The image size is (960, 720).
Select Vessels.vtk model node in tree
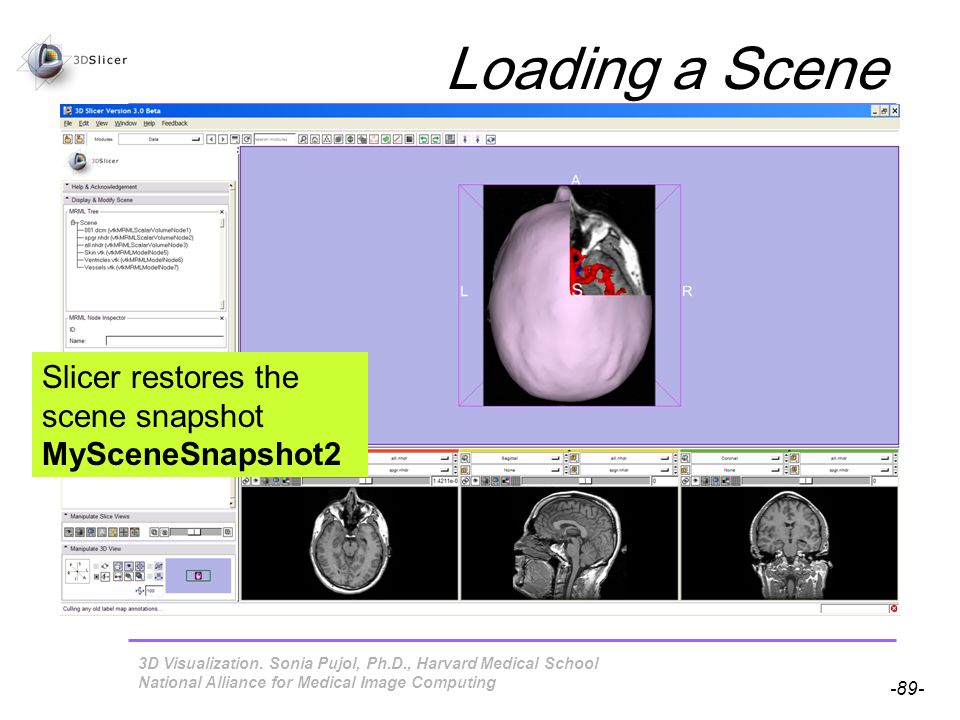131,268
